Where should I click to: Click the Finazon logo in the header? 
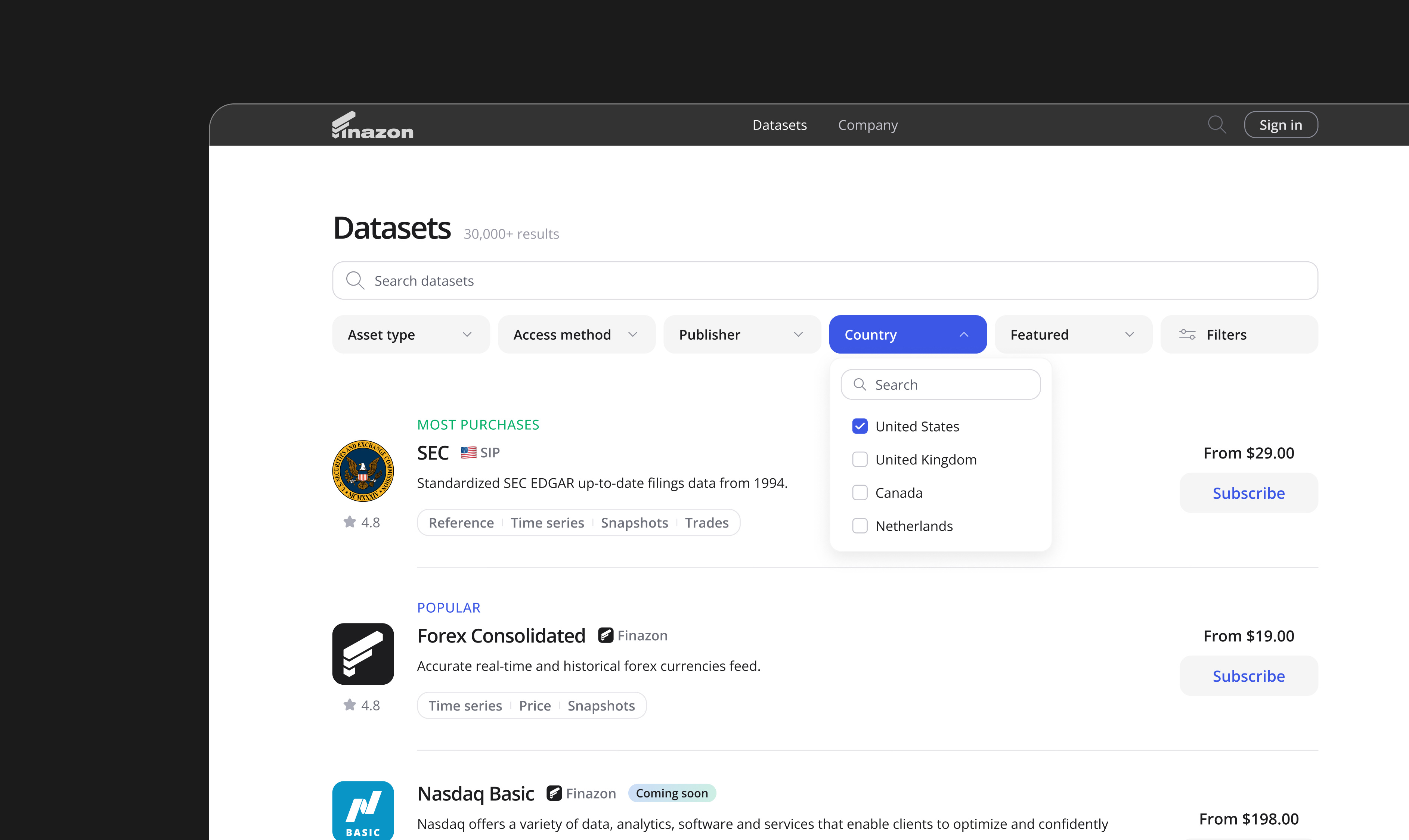click(x=372, y=125)
